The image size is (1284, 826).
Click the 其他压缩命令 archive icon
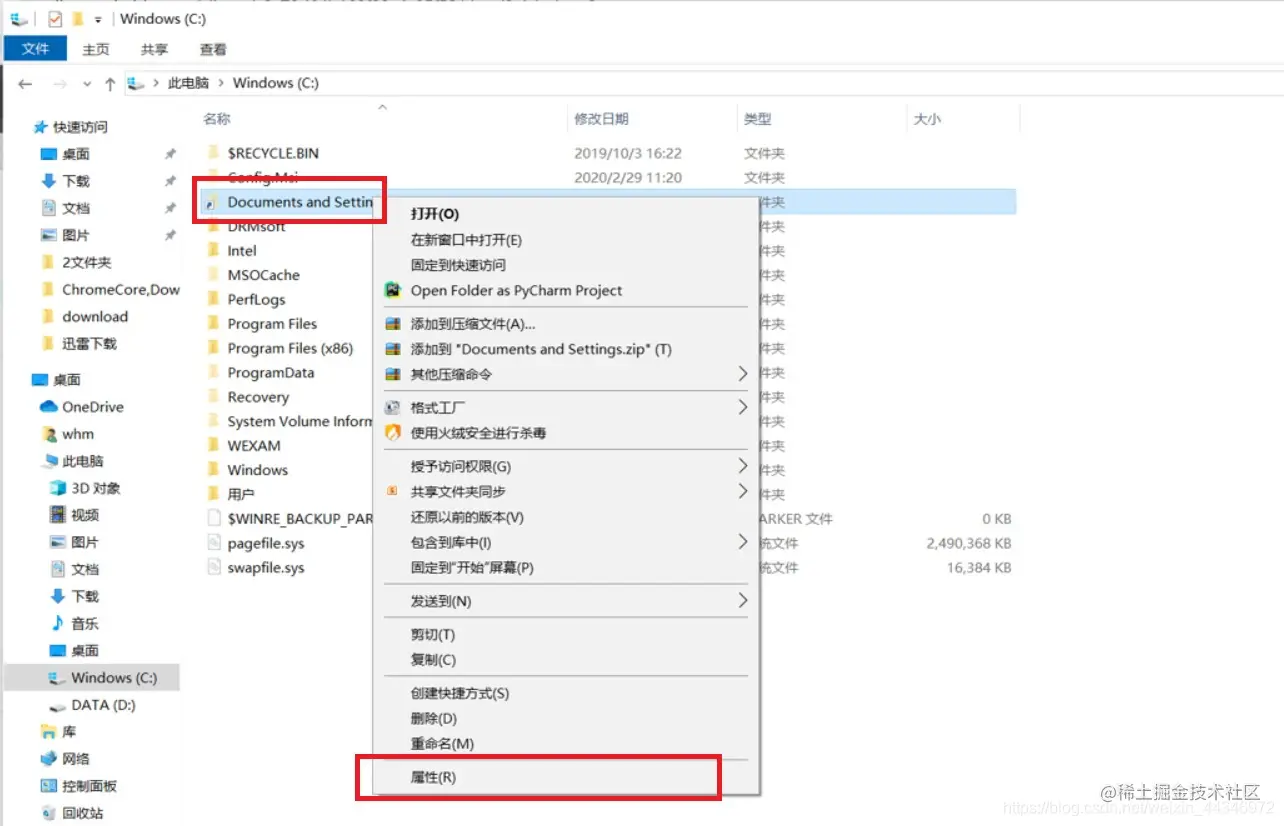392,374
